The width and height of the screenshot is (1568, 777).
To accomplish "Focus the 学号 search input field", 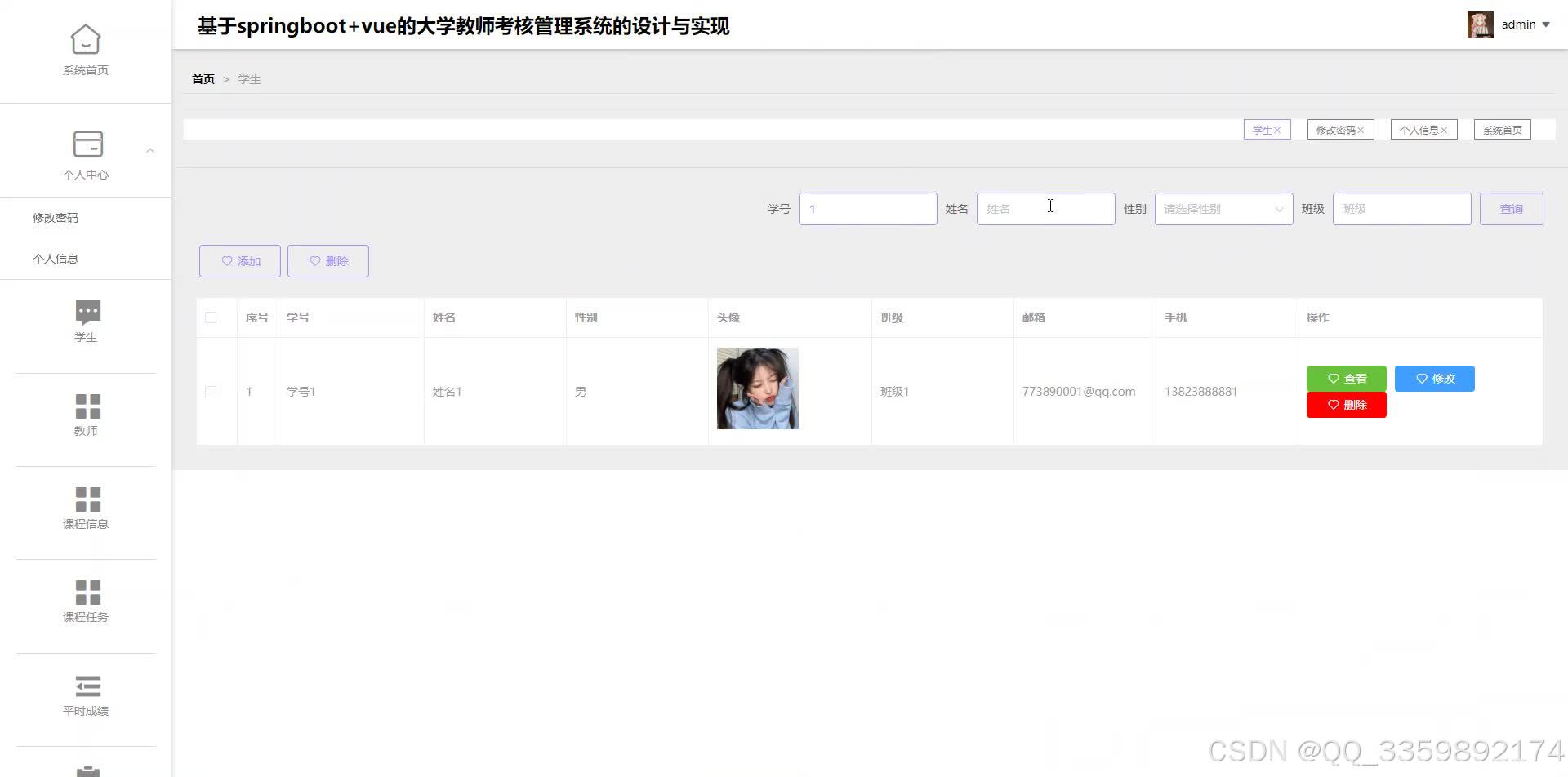I will (x=867, y=209).
